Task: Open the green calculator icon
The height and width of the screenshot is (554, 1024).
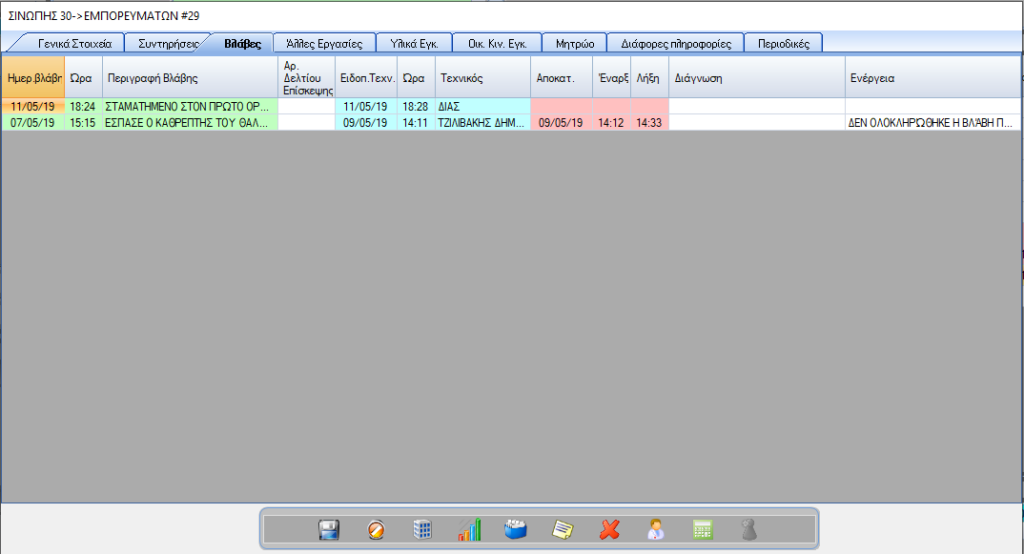Action: [x=702, y=530]
